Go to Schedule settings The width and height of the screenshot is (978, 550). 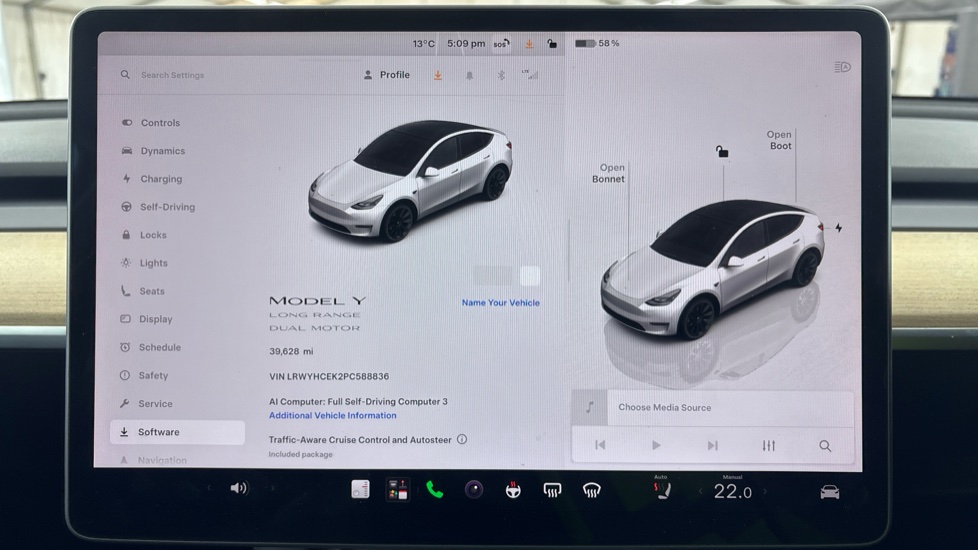point(150,347)
